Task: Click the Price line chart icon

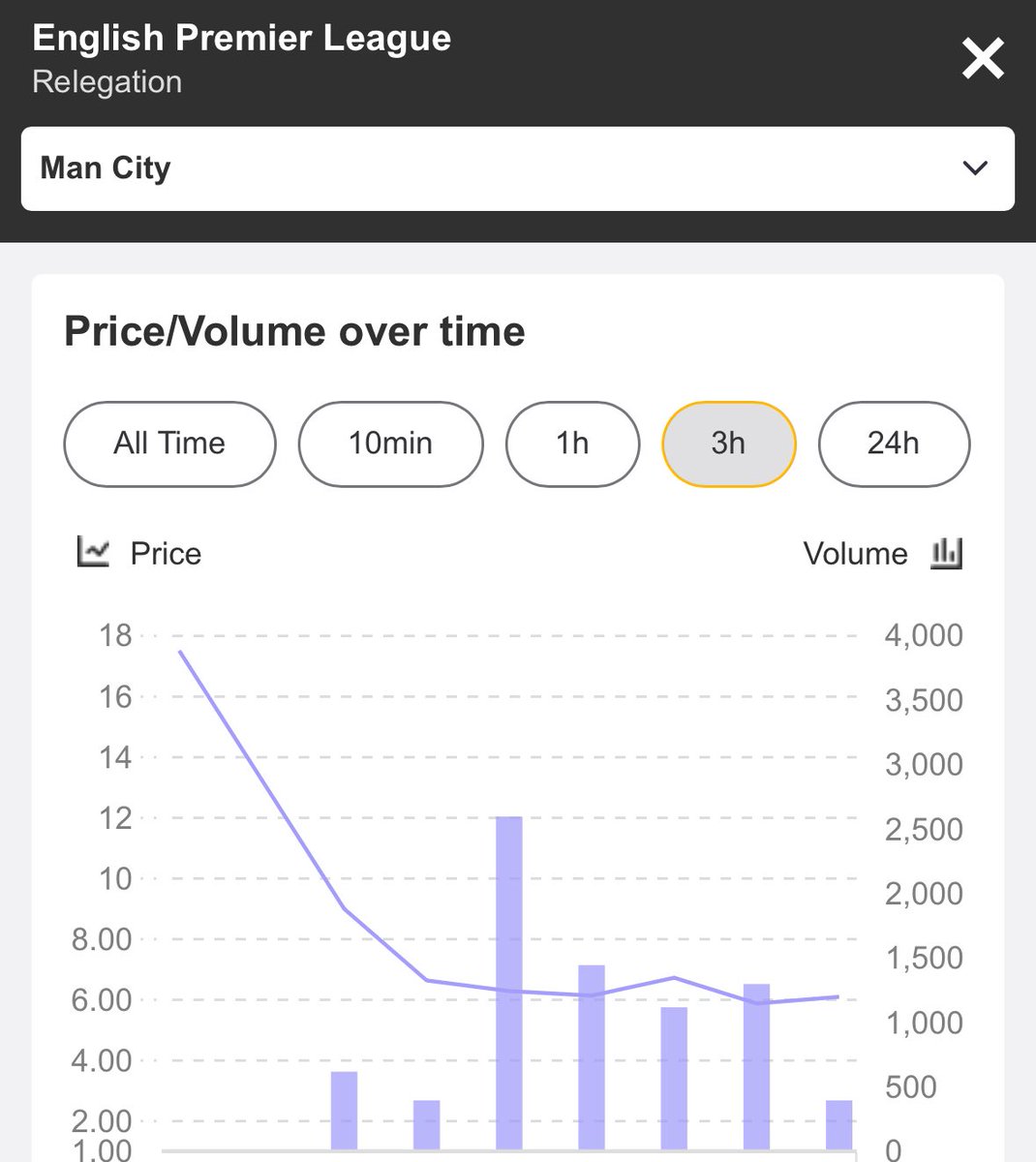Action: click(93, 553)
